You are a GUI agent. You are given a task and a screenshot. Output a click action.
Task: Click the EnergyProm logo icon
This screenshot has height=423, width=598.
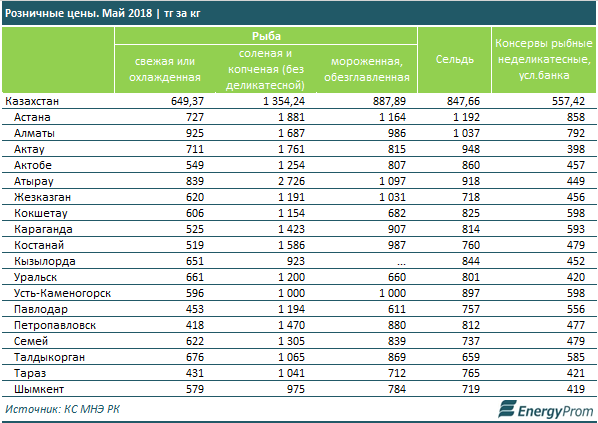(507, 409)
